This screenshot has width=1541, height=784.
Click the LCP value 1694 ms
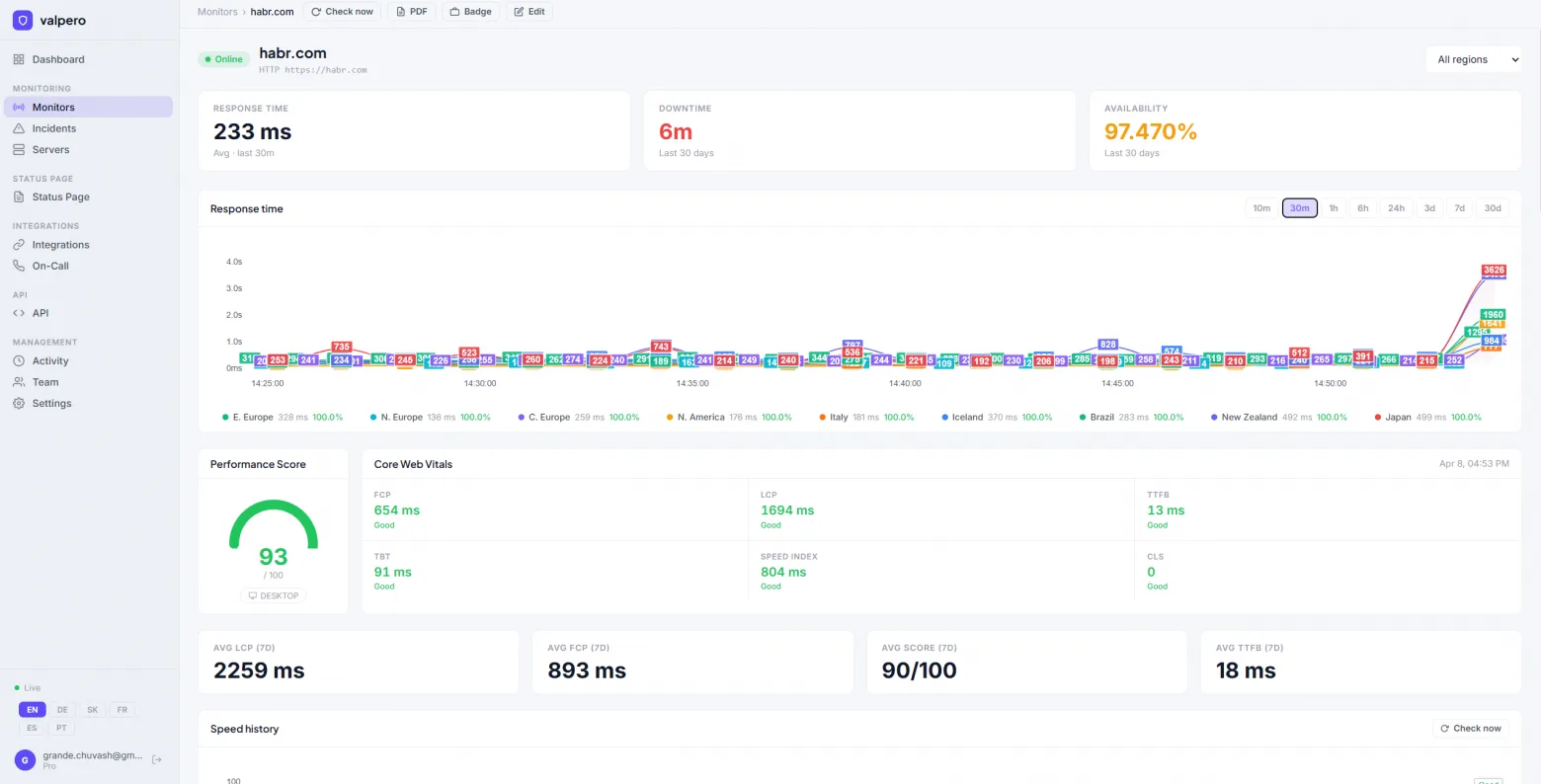click(x=787, y=510)
